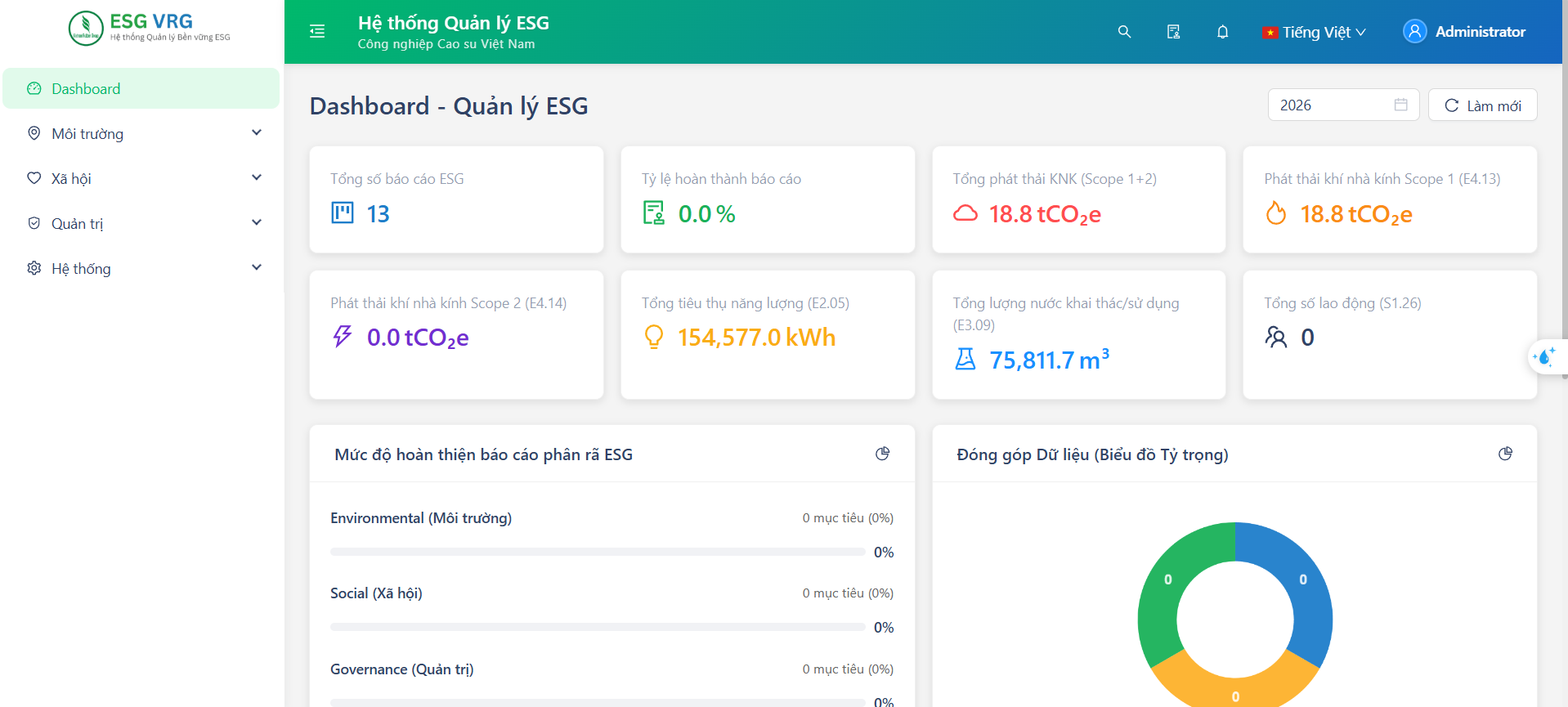Open notifications bell icon
This screenshot has height=707, width=1568.
coord(1222,32)
